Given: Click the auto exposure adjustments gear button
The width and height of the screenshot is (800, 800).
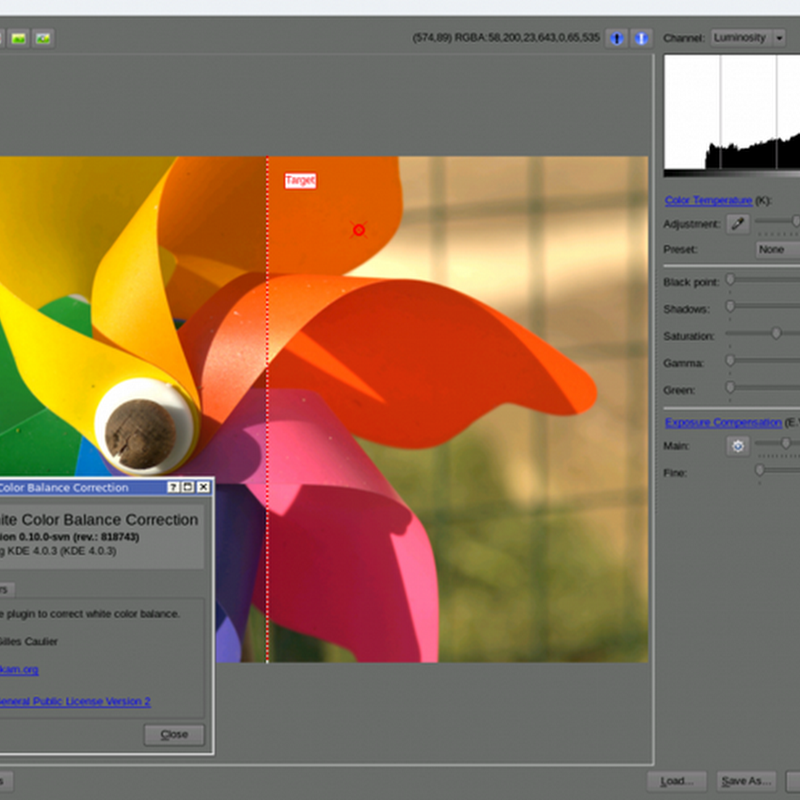Looking at the screenshot, I should tap(738, 446).
